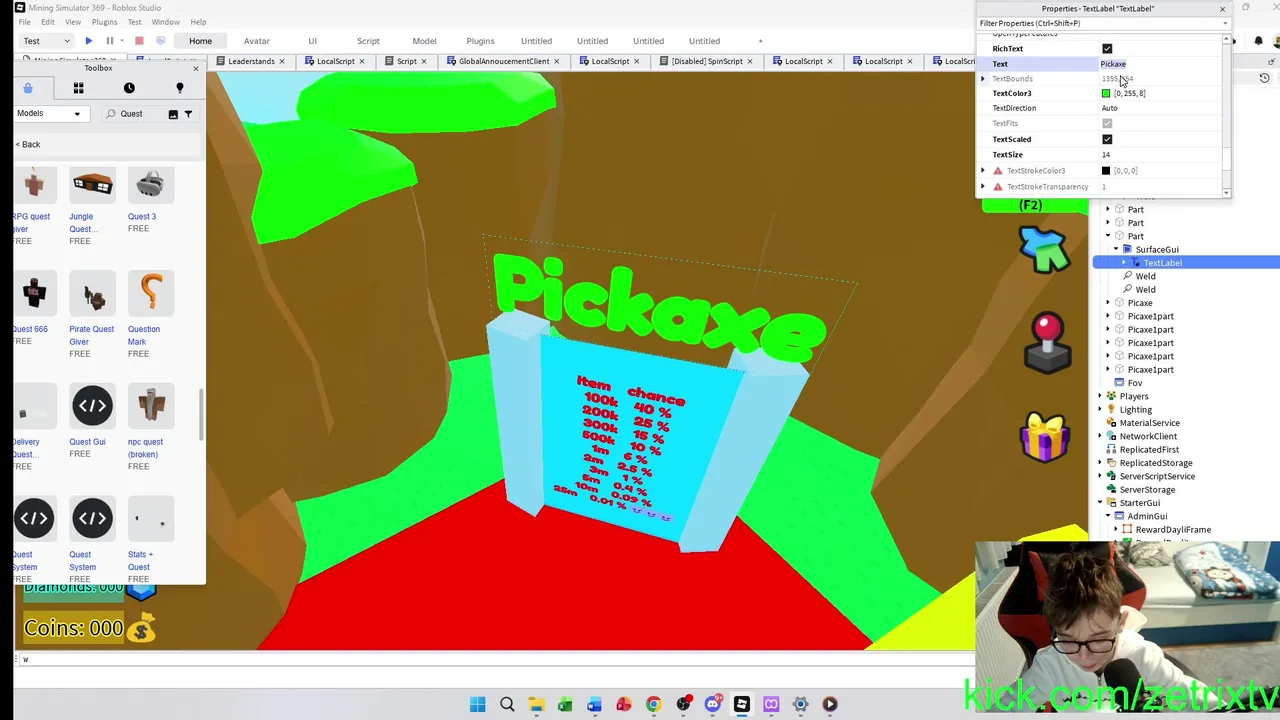The height and width of the screenshot is (720, 1280).
Task: Switch to the Leaderstands script tab
Action: 251,61
